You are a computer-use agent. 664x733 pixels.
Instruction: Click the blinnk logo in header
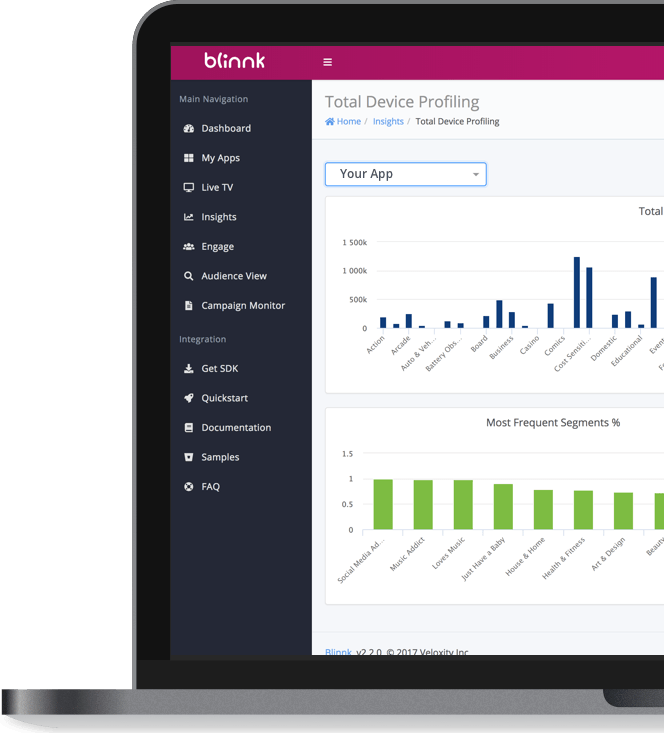click(235, 61)
